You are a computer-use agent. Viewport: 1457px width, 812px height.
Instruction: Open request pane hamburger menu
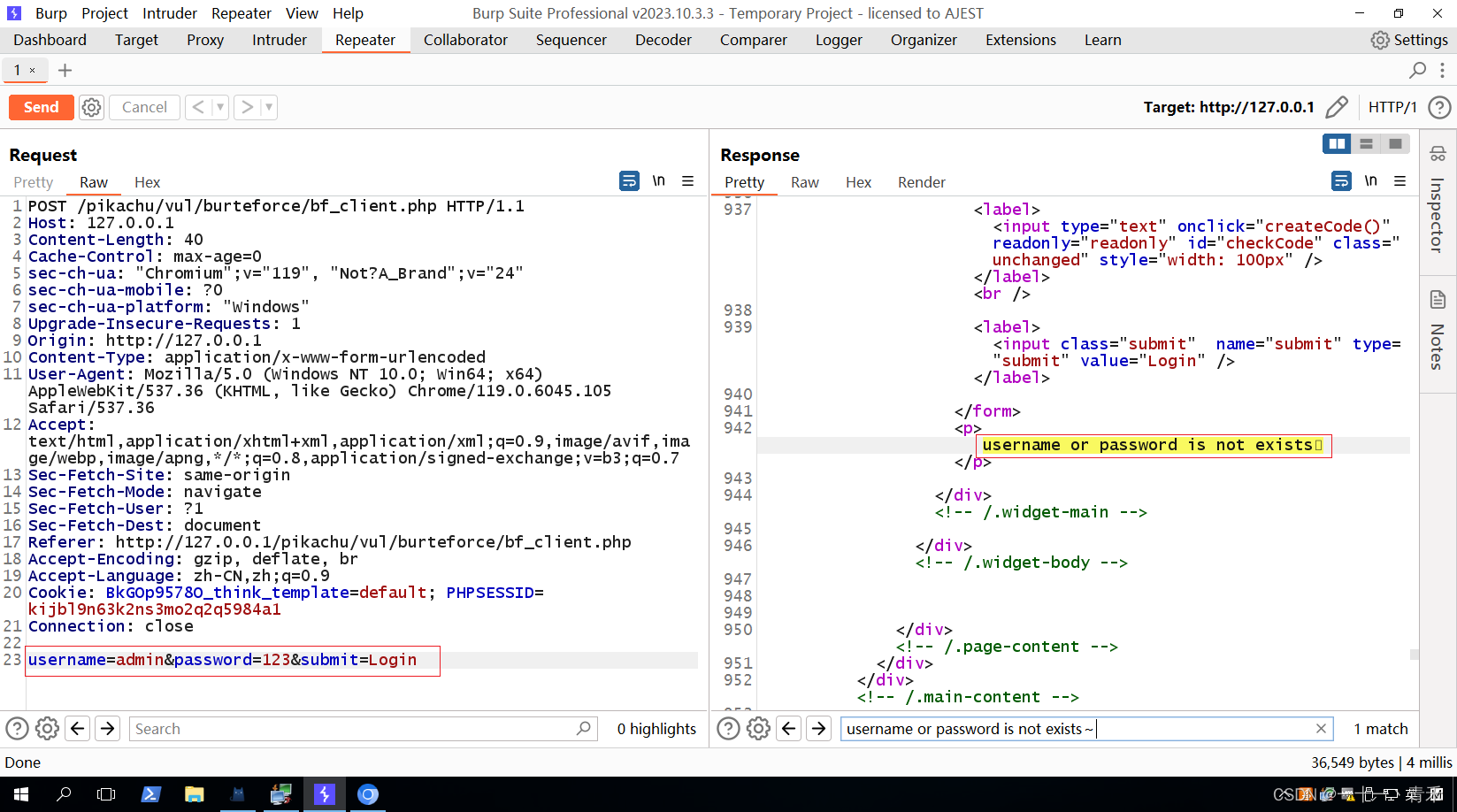[x=687, y=181]
